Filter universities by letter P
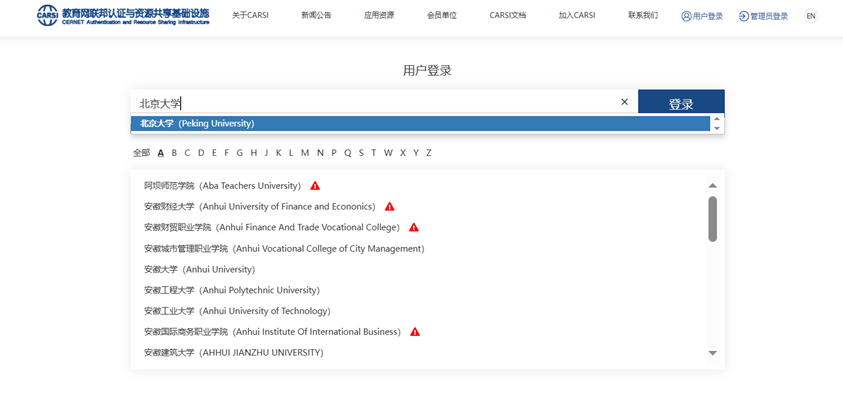Image resolution: width=843 pixels, height=411 pixels. tap(334, 153)
